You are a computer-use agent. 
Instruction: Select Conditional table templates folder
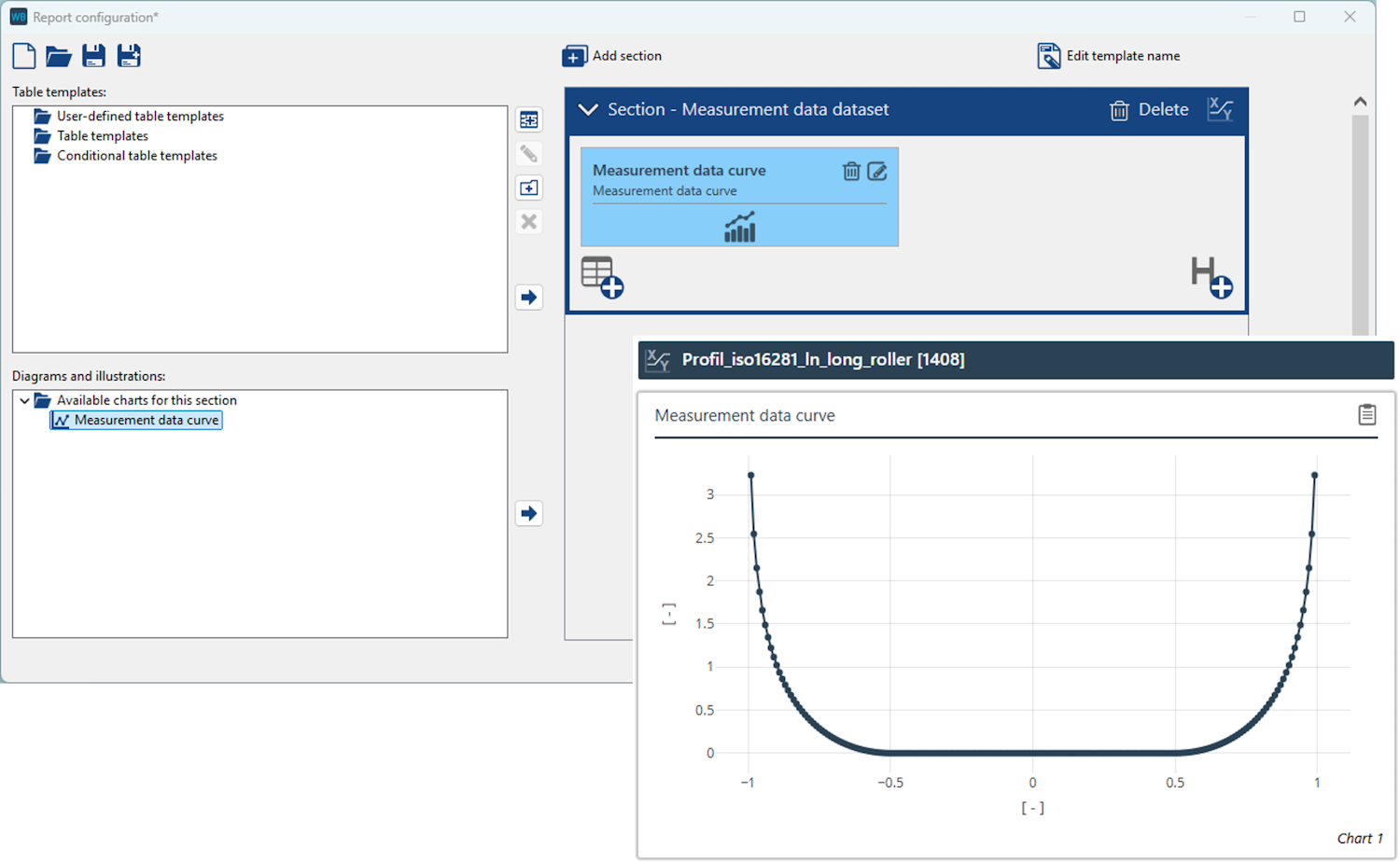click(136, 156)
